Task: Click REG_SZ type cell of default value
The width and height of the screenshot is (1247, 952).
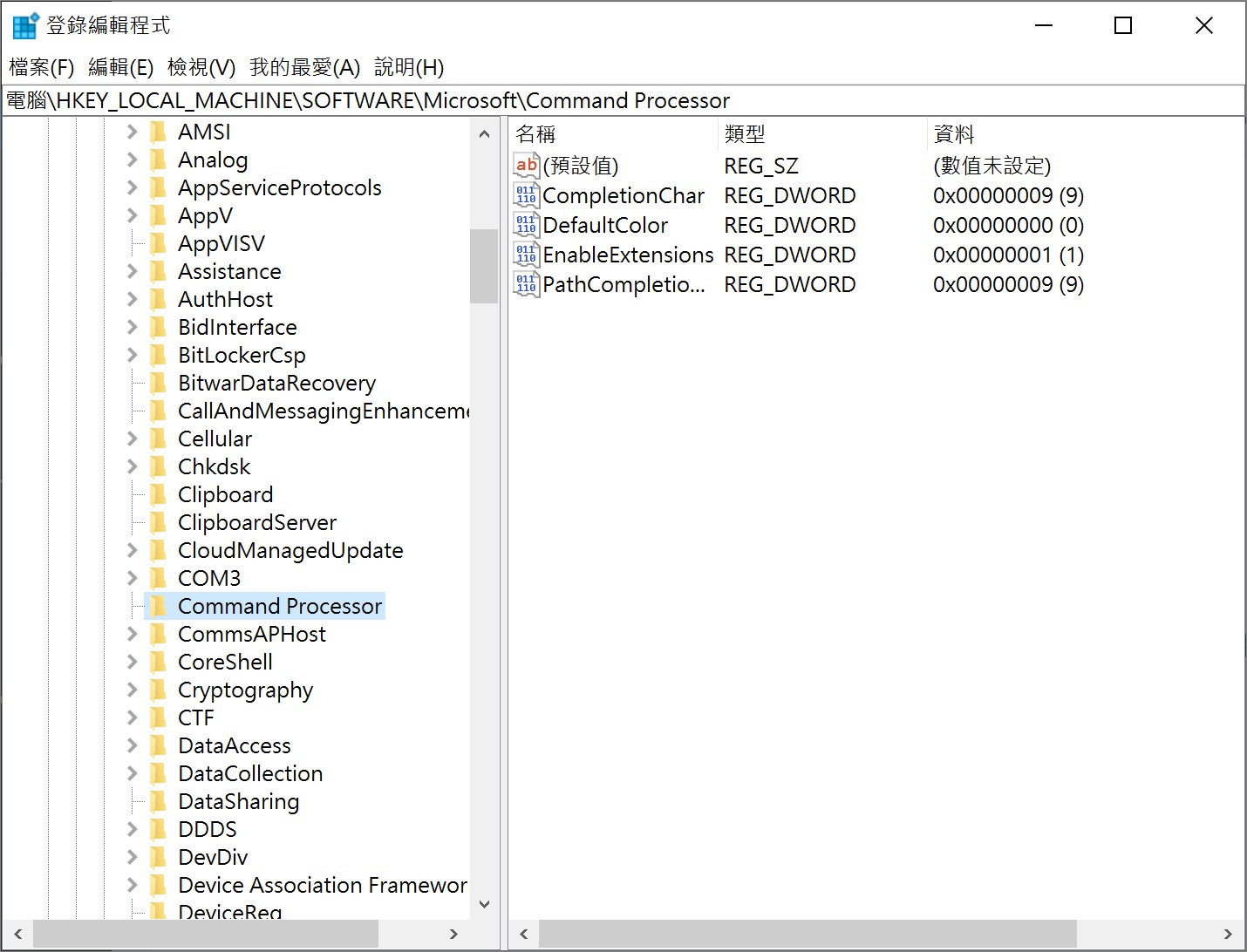Action: click(761, 166)
